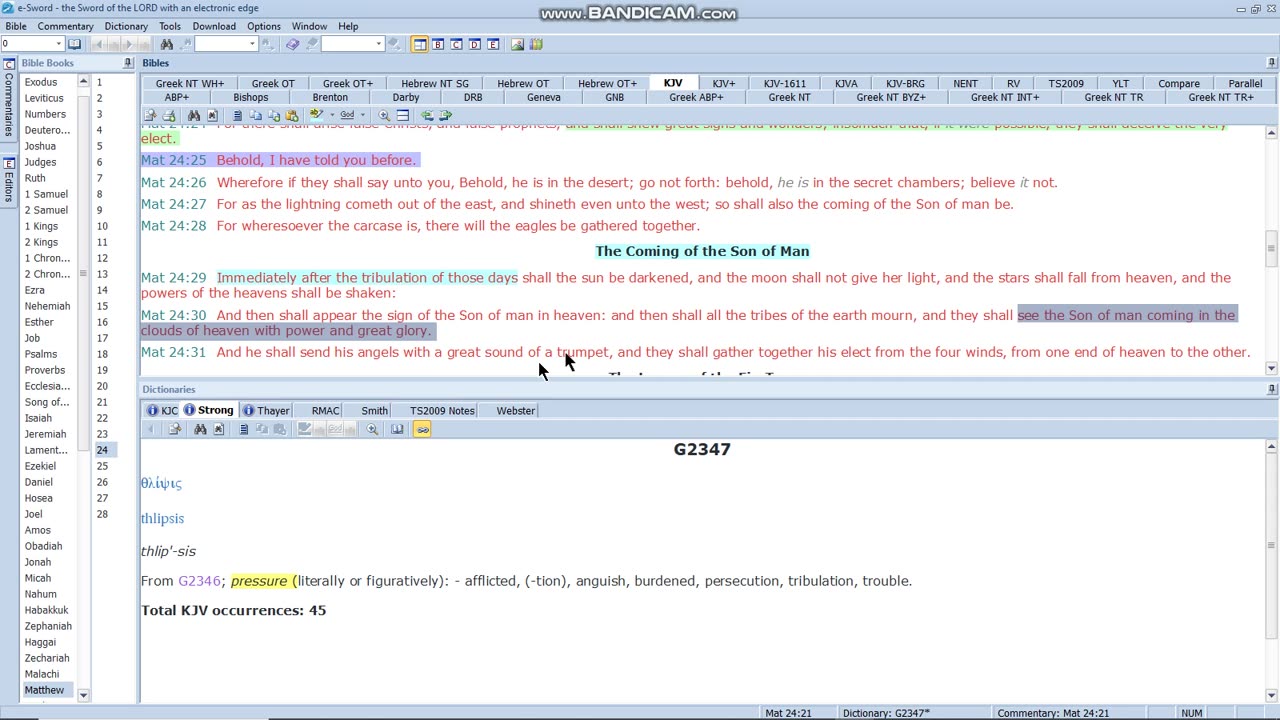Open the Bible reference lookup book icon

[x=74, y=44]
